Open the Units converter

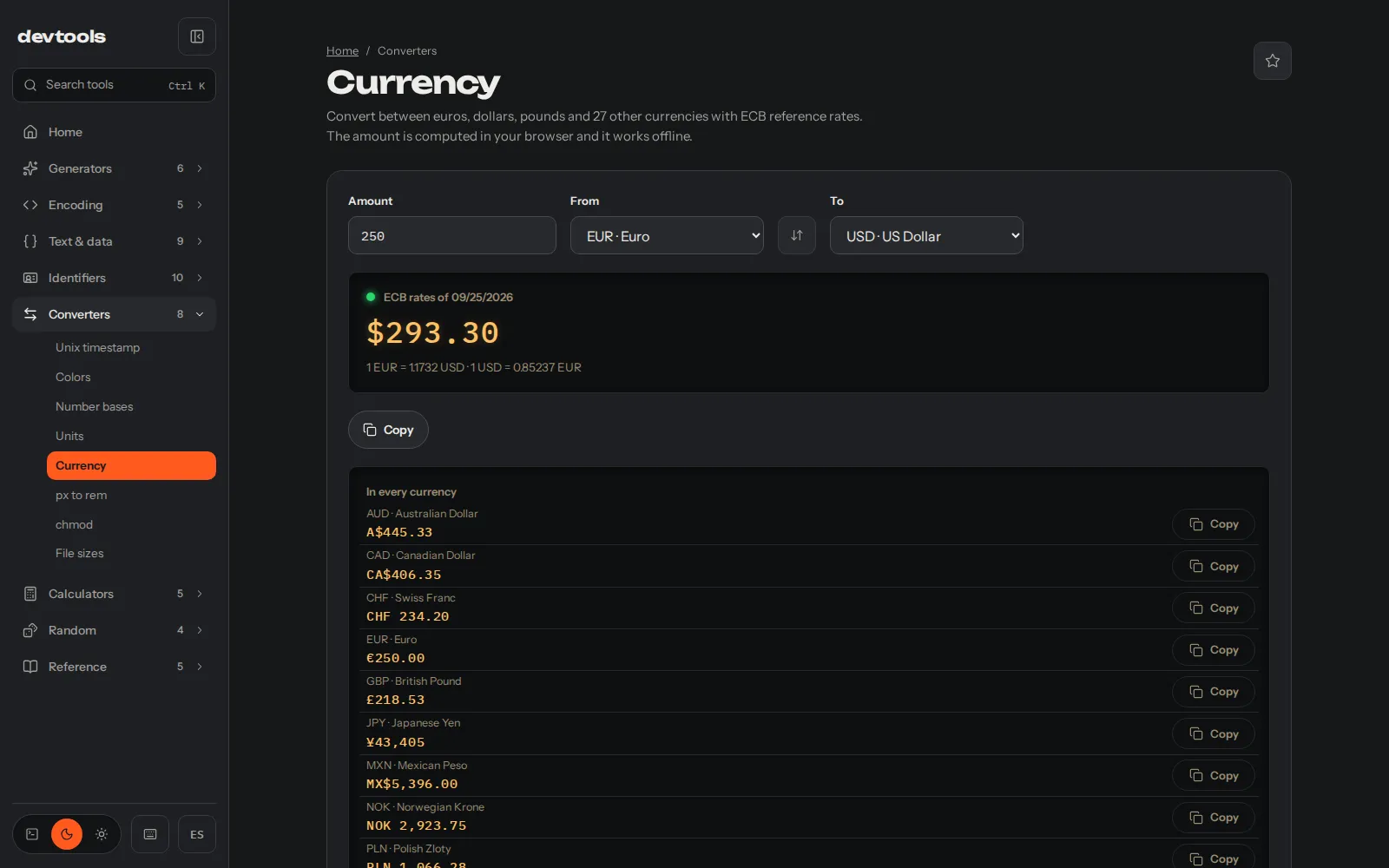click(131, 436)
